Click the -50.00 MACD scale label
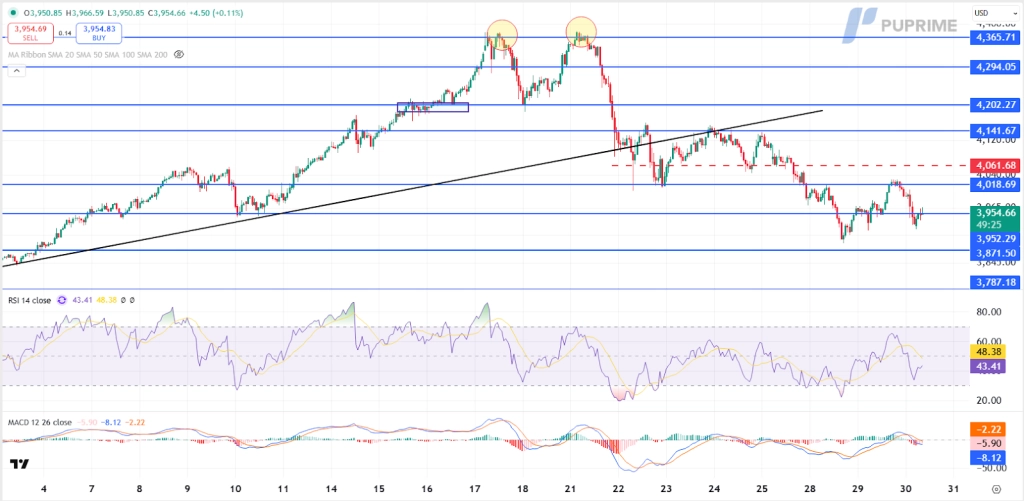This screenshot has width=1024, height=501. click(991, 468)
